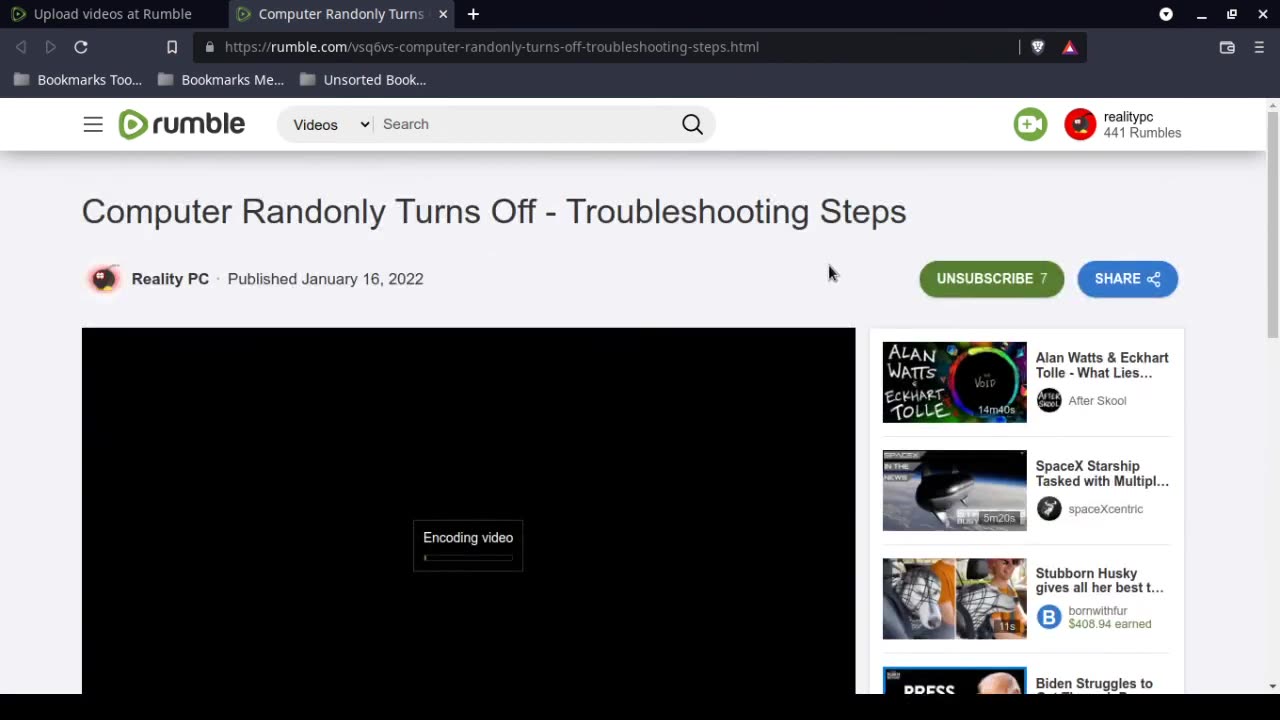Image resolution: width=1280 pixels, height=720 pixels.
Task: Click the $408.94 earned text
Action: pos(1109,624)
